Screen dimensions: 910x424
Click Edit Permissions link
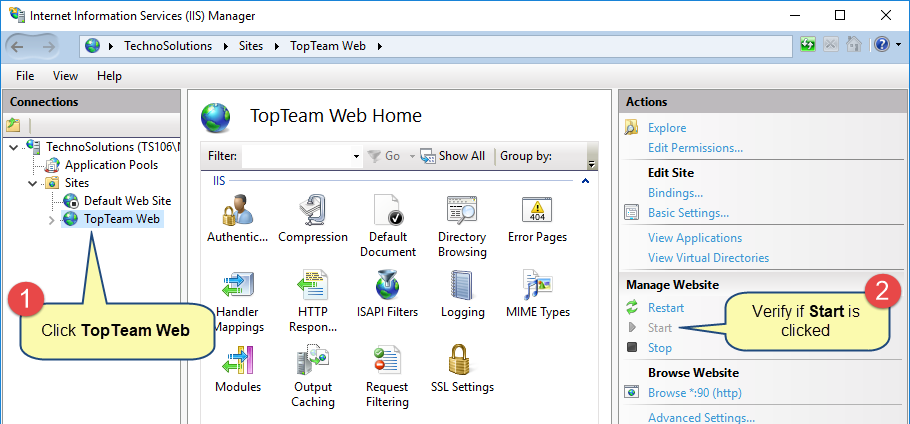(695, 148)
